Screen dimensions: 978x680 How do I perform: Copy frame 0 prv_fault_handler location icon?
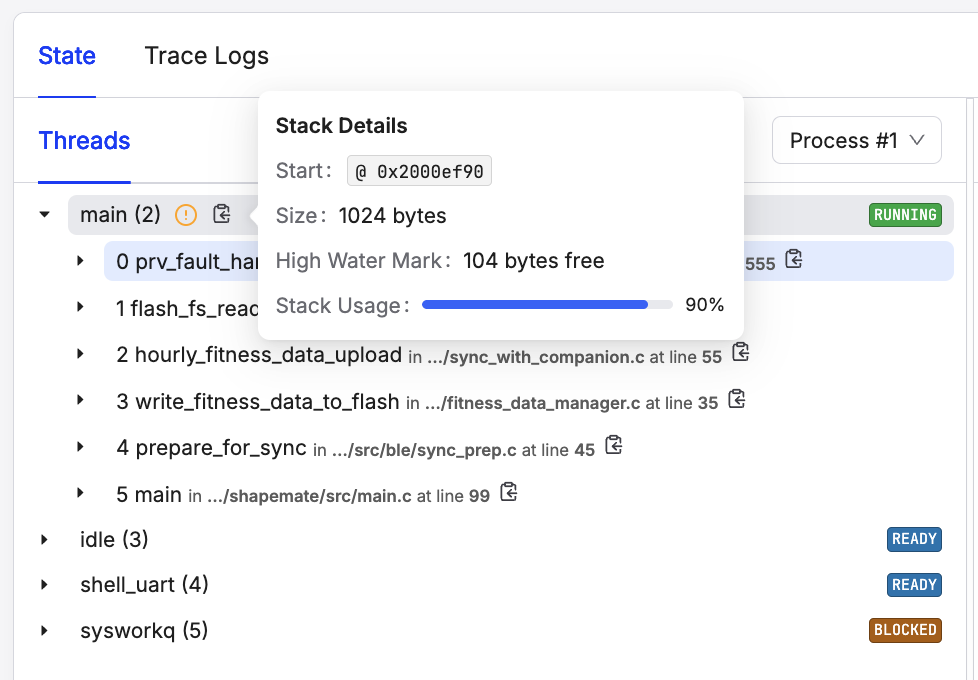point(794,260)
